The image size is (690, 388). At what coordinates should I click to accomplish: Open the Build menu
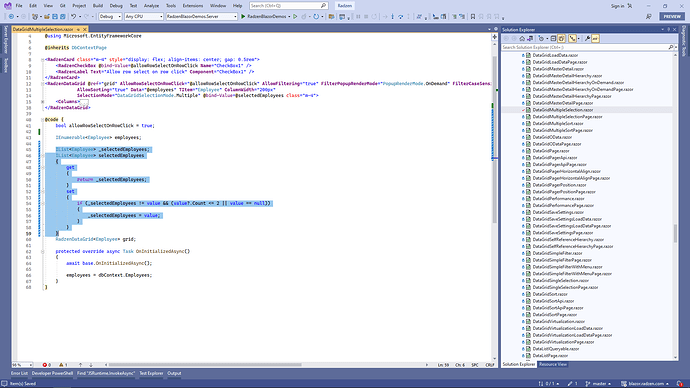point(98,6)
